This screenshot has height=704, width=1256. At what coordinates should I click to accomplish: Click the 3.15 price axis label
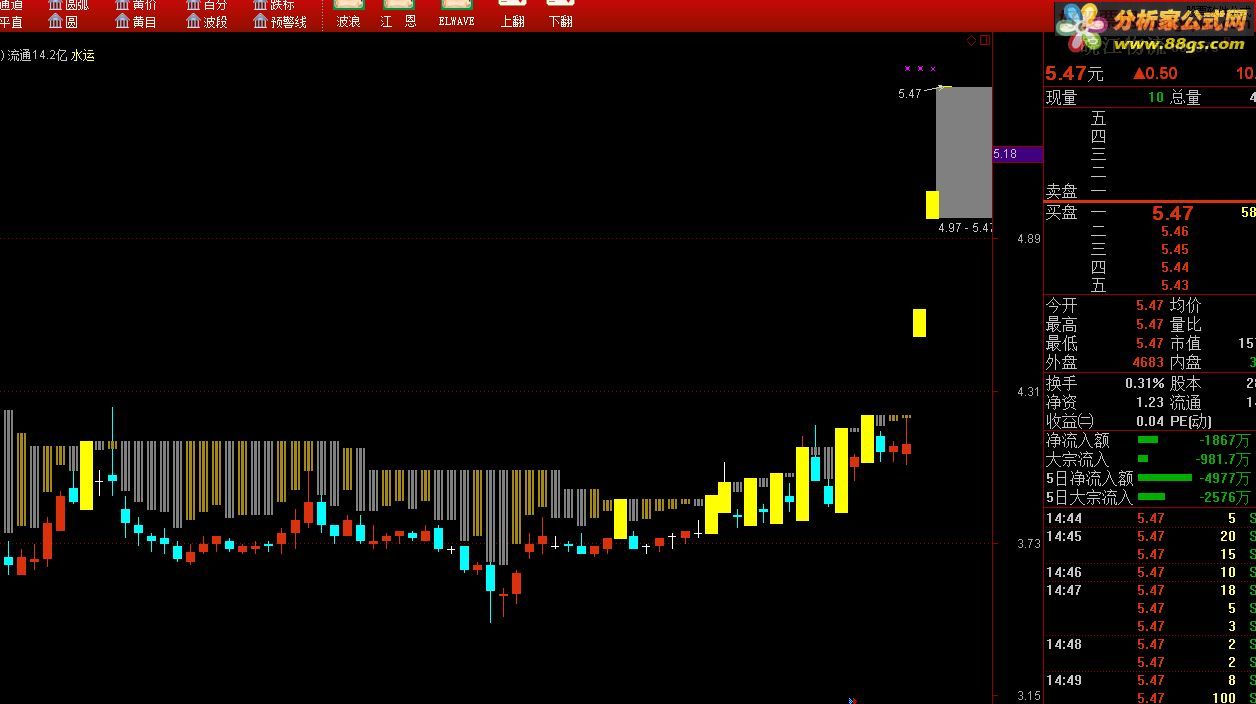click(1028, 696)
